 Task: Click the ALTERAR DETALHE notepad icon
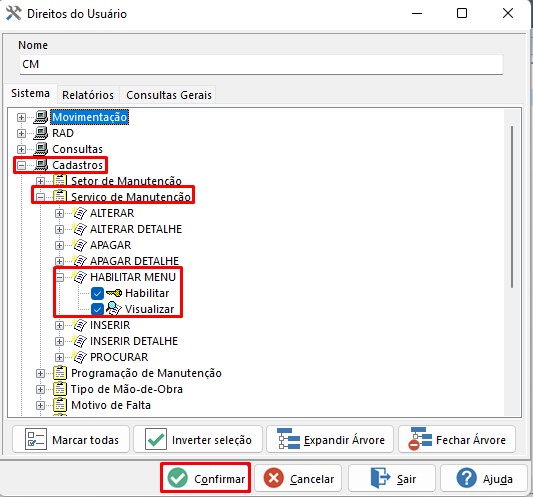point(80,229)
